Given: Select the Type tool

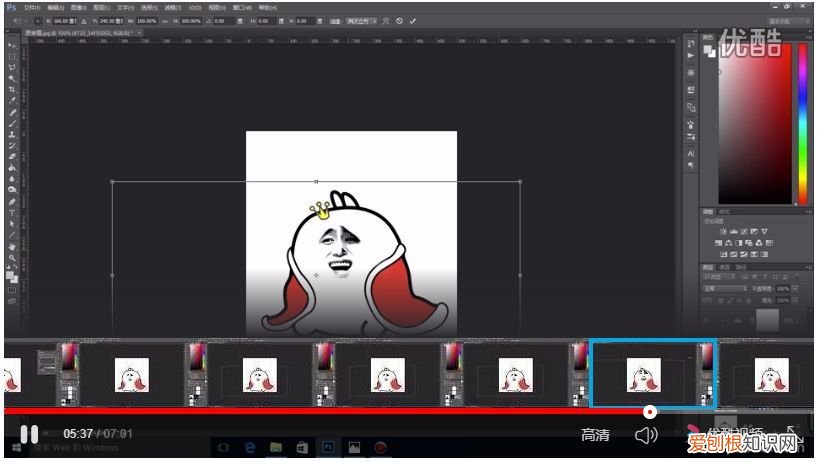Looking at the screenshot, I should pos(12,212).
